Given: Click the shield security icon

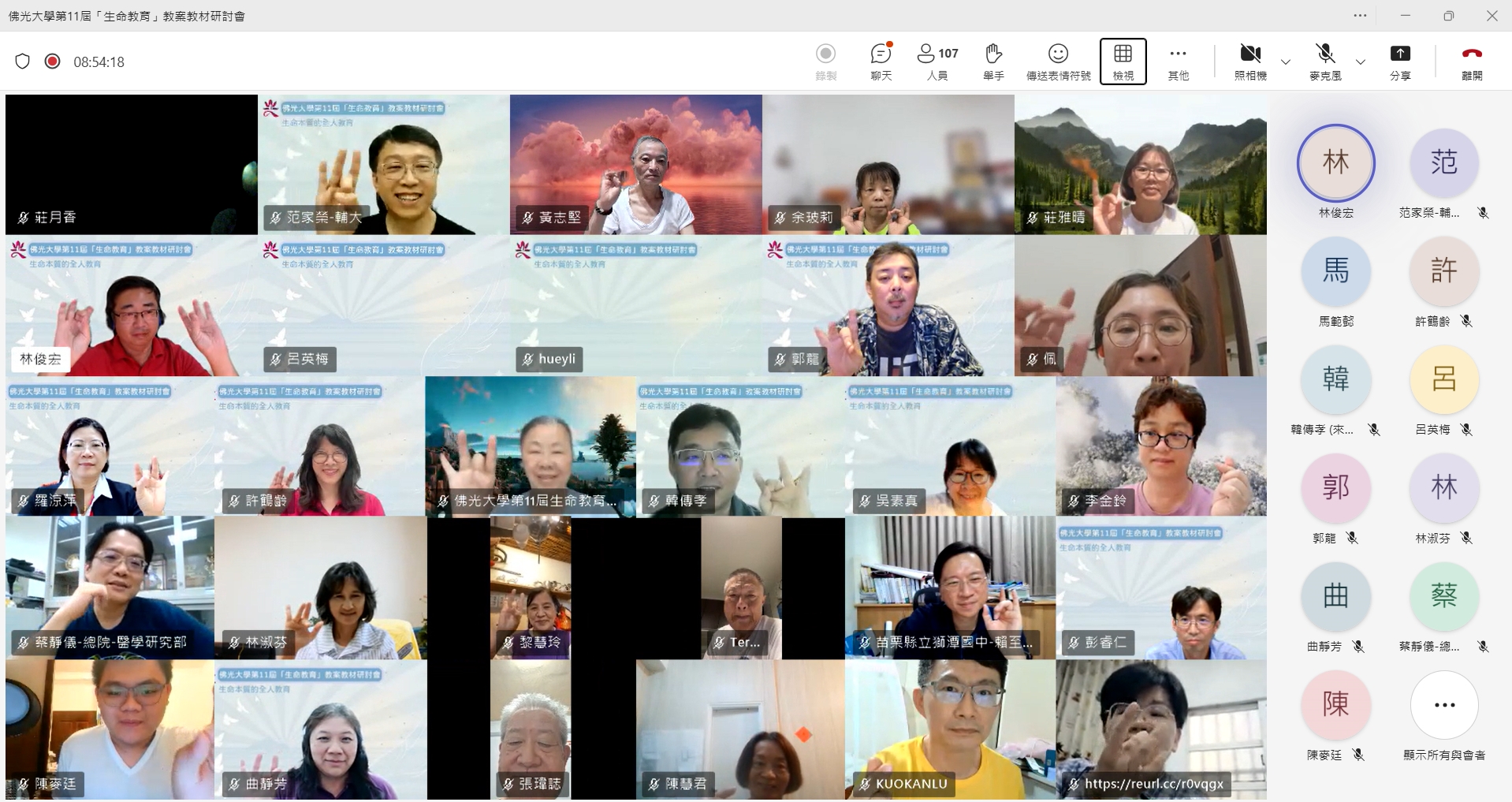Looking at the screenshot, I should 22,62.
